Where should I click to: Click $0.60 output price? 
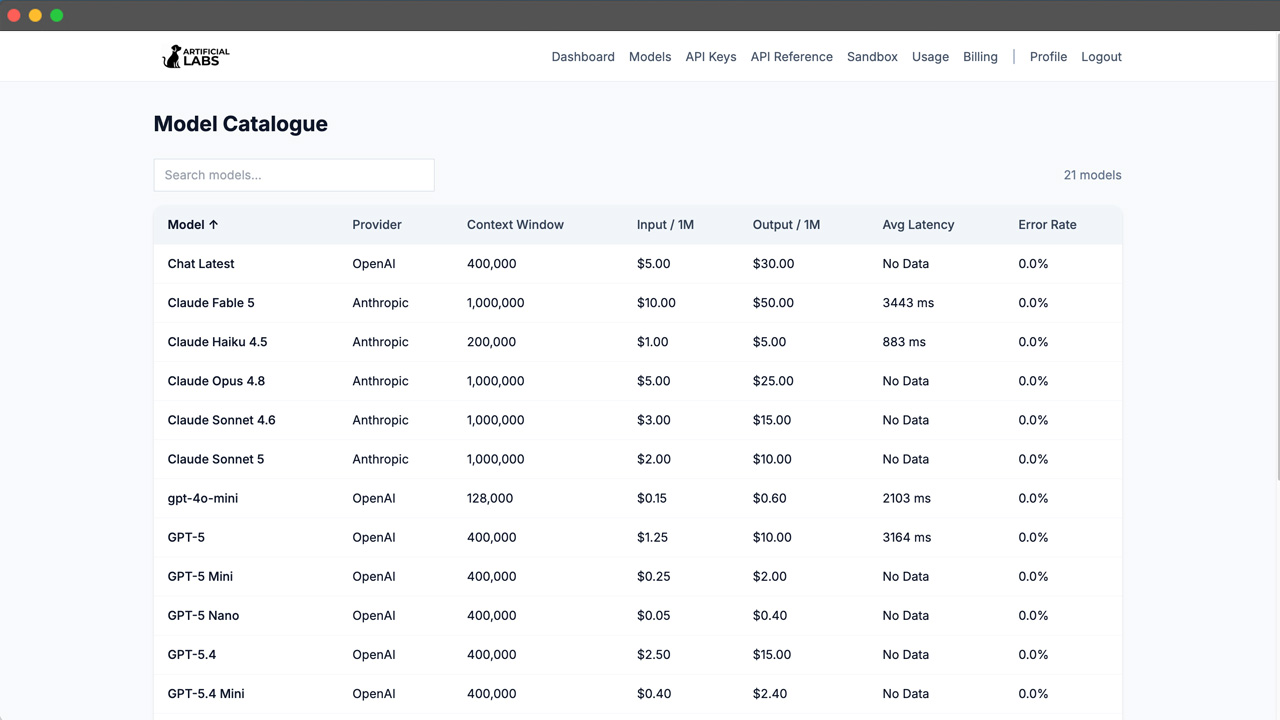(770, 498)
